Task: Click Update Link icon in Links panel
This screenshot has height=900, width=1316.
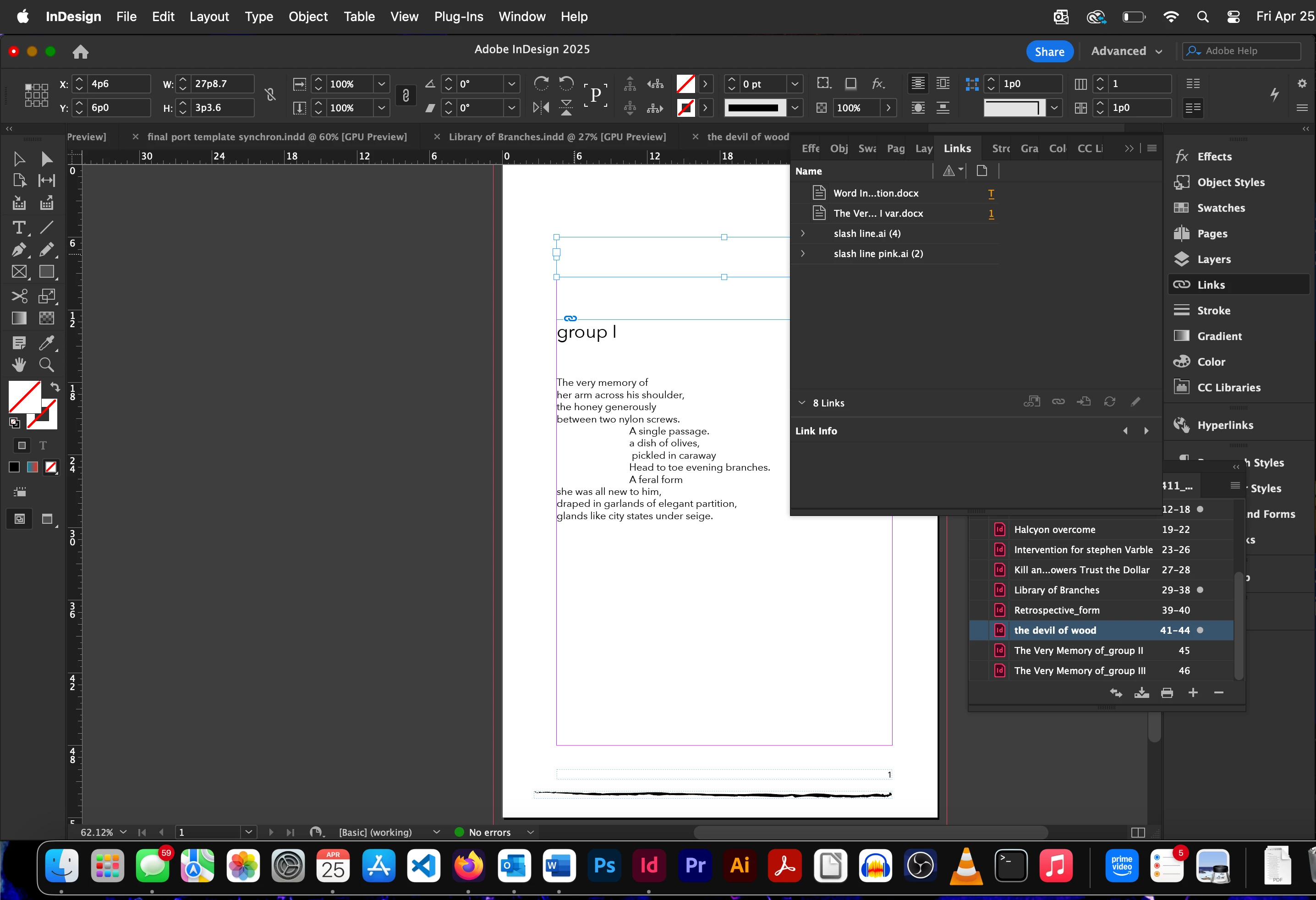Action: 1109,402
